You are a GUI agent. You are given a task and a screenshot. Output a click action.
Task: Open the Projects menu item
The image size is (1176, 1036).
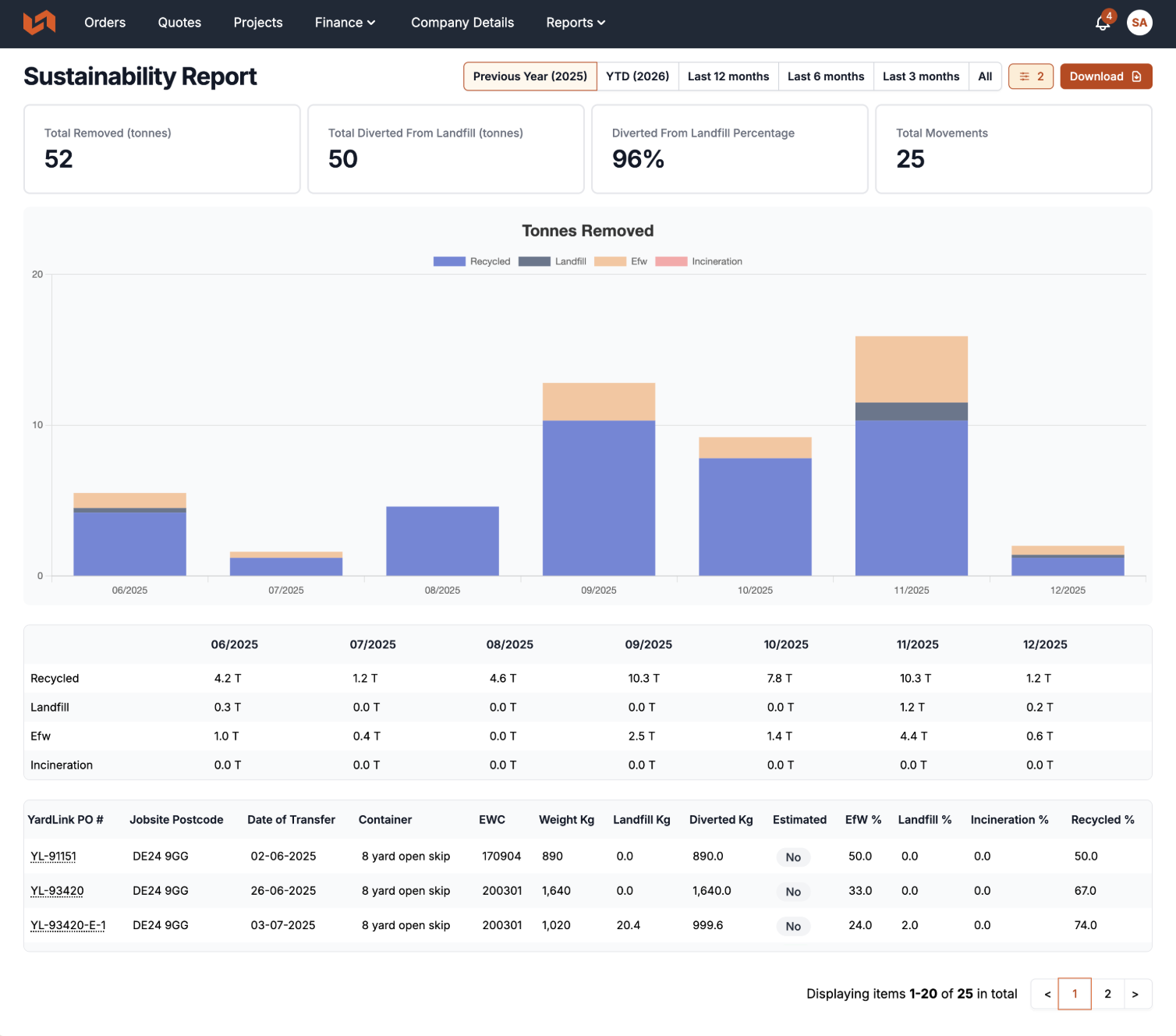pos(258,23)
